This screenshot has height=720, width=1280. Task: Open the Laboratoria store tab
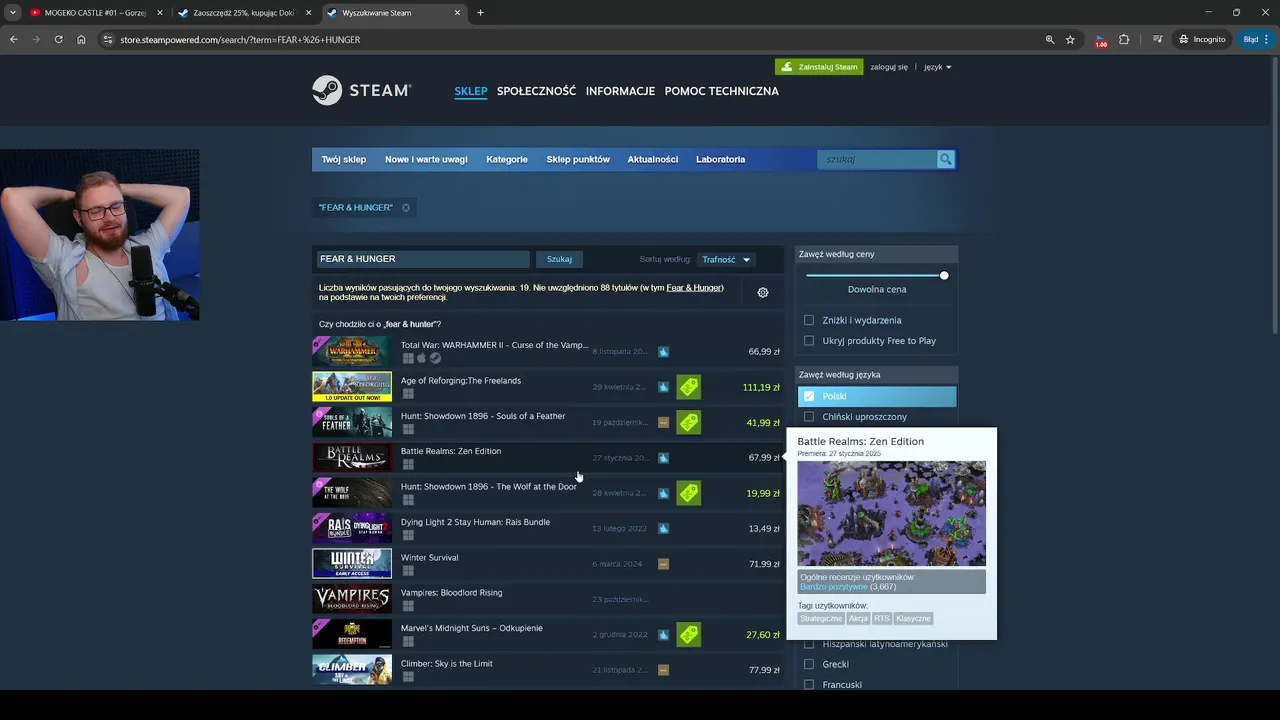(x=720, y=159)
